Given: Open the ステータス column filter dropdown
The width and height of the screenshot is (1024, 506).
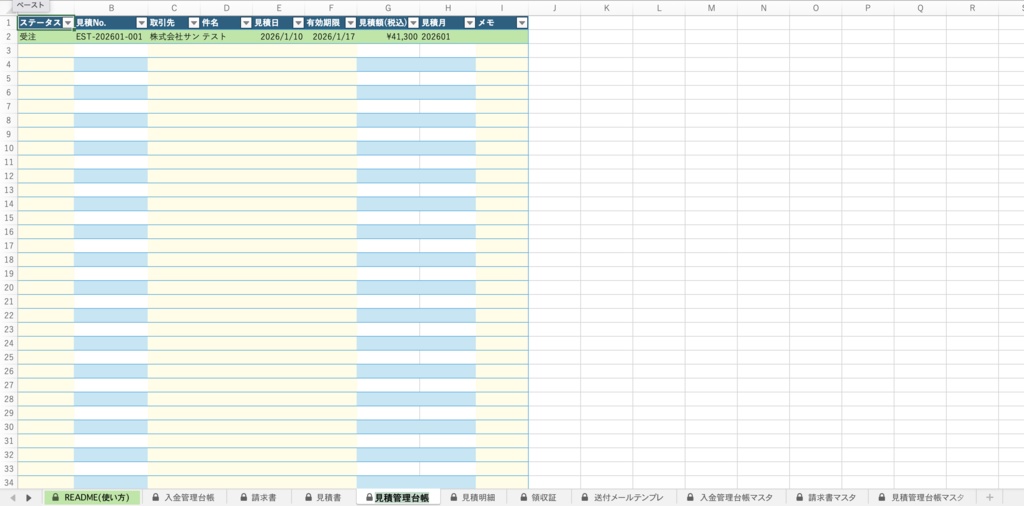Looking at the screenshot, I should [67, 23].
